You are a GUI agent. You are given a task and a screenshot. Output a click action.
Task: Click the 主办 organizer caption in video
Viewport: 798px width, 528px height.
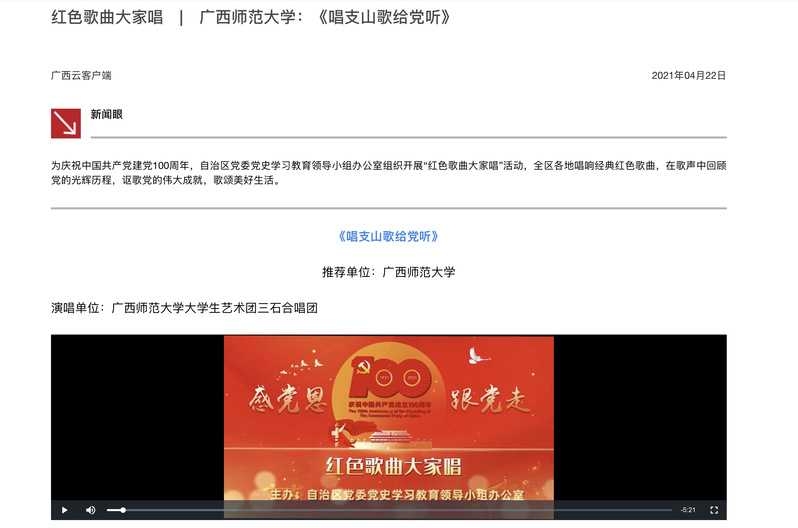coord(397,493)
